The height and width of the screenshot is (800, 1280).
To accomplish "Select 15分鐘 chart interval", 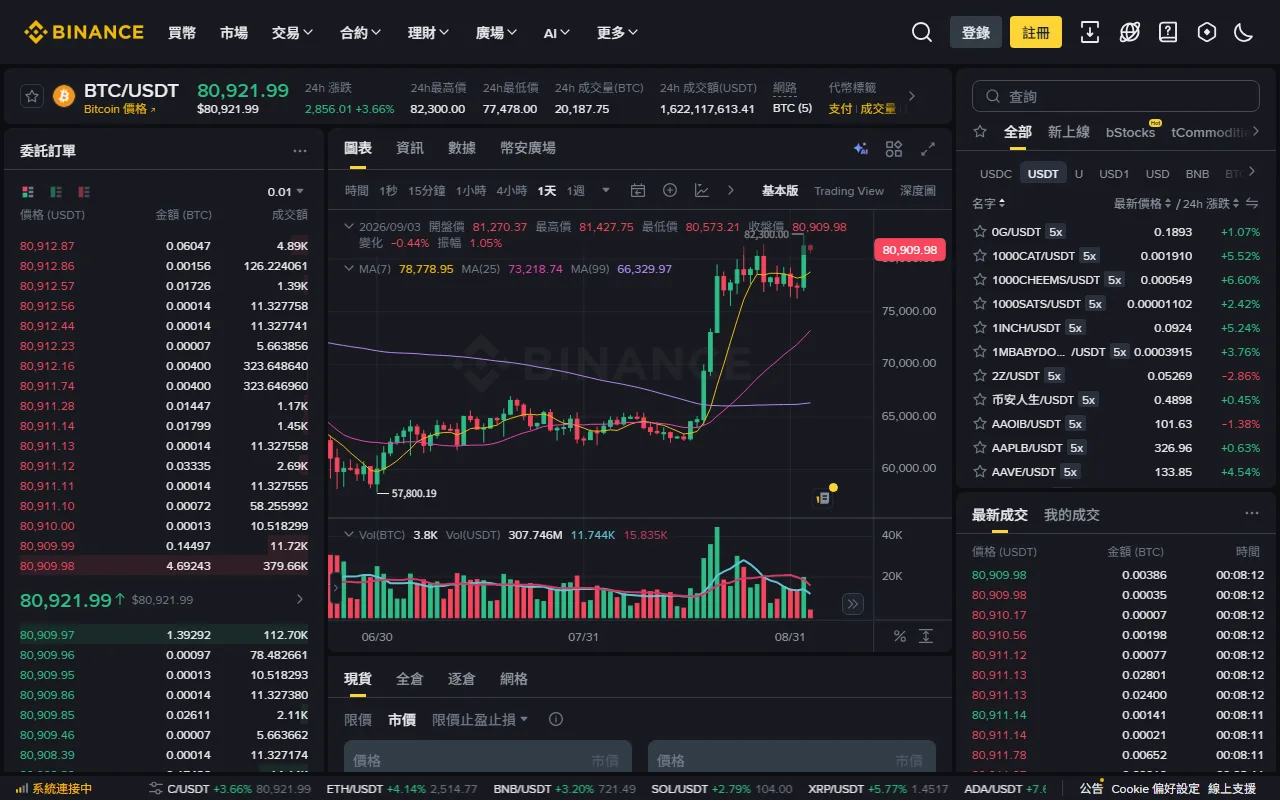I will [427, 190].
